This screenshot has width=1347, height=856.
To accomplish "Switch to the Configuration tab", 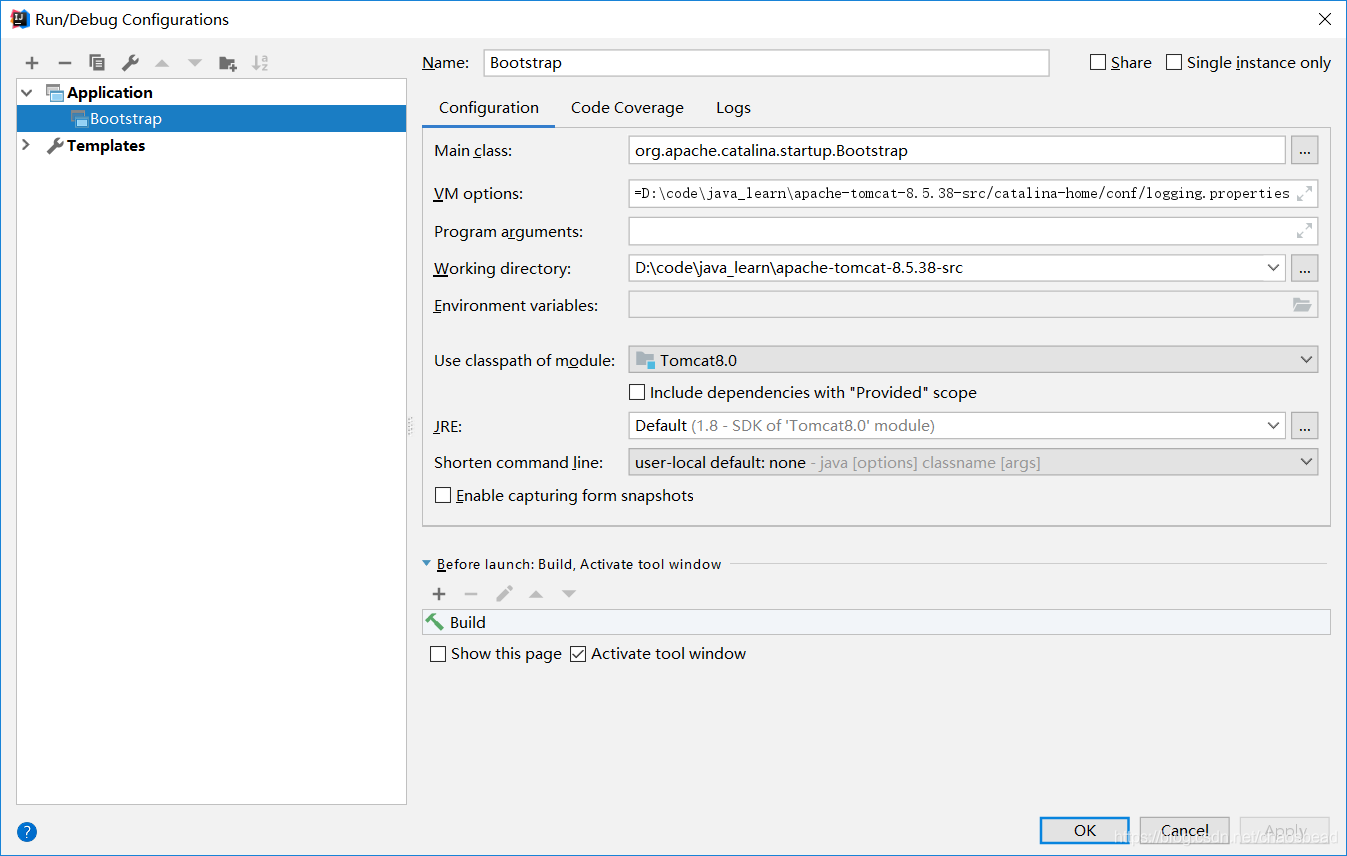I will click(489, 108).
